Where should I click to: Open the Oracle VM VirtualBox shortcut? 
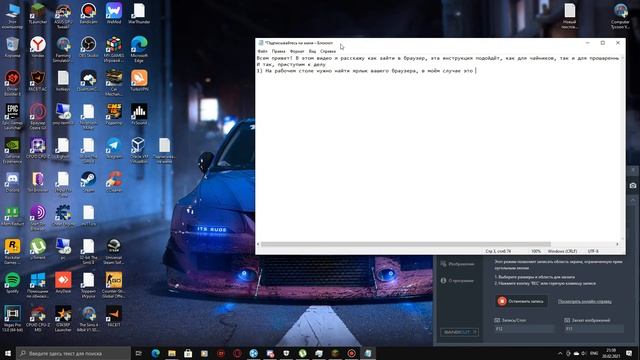tap(139, 150)
